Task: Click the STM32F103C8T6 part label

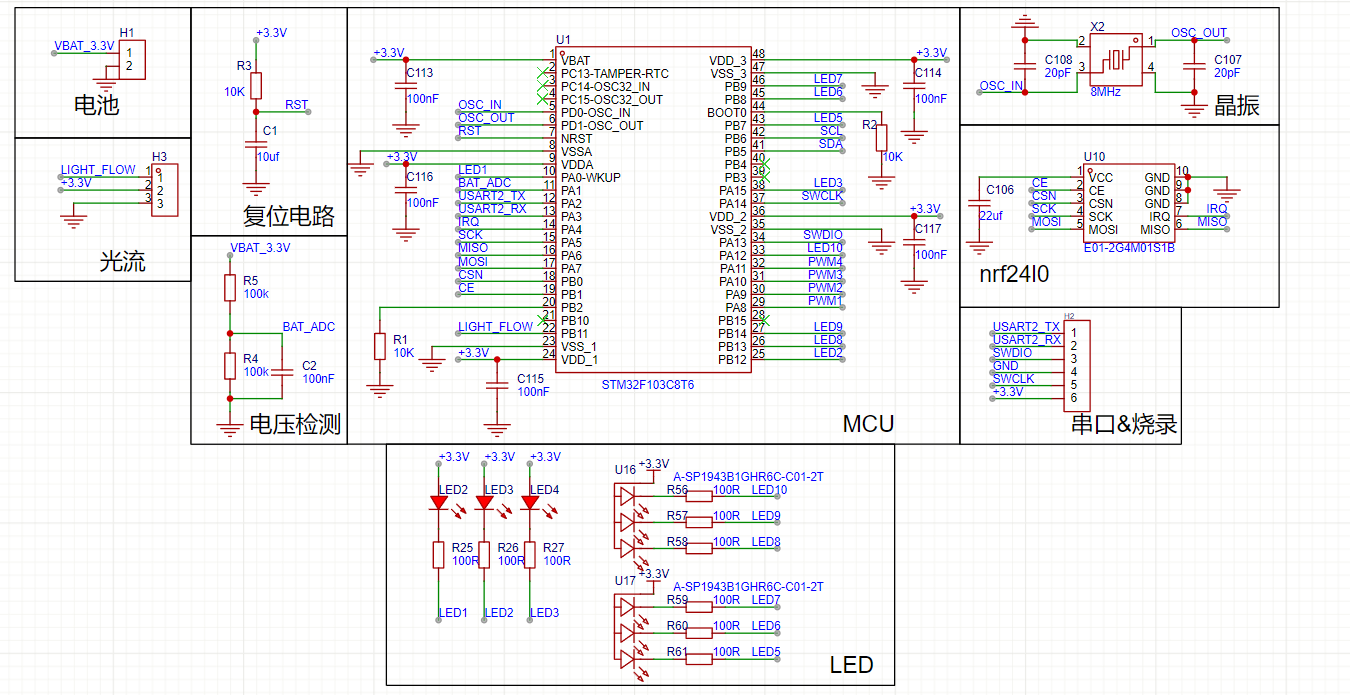Action: [x=648, y=385]
